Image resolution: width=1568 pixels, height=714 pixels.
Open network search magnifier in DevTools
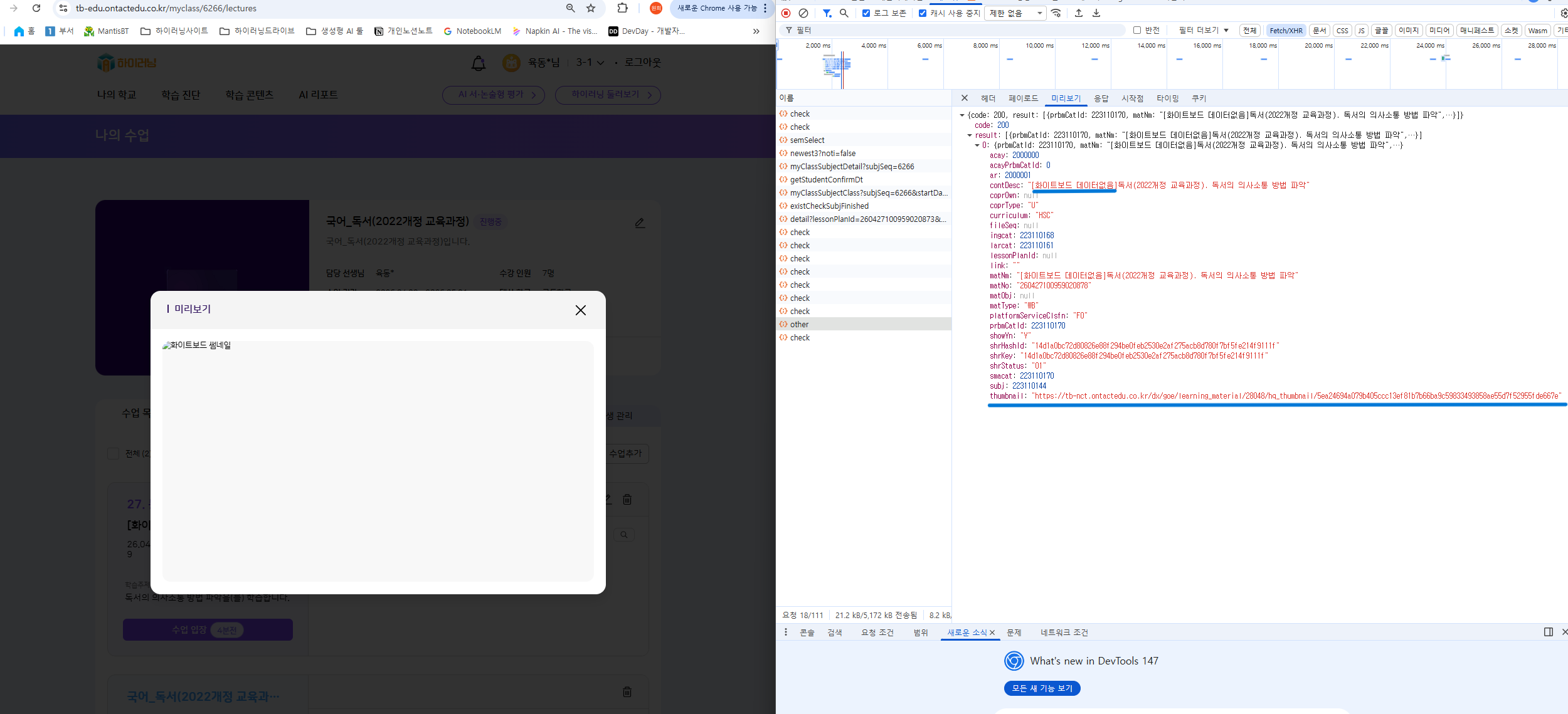[844, 13]
